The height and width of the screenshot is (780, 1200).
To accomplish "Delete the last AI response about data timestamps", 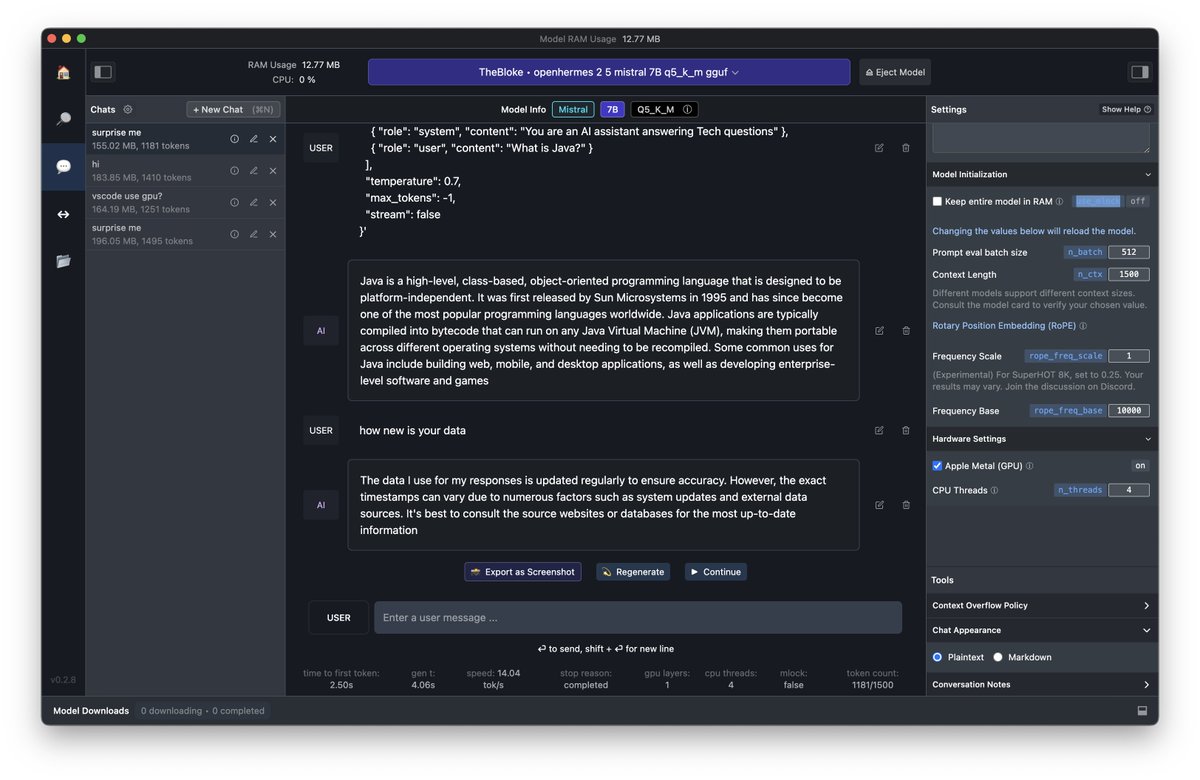I will [906, 505].
